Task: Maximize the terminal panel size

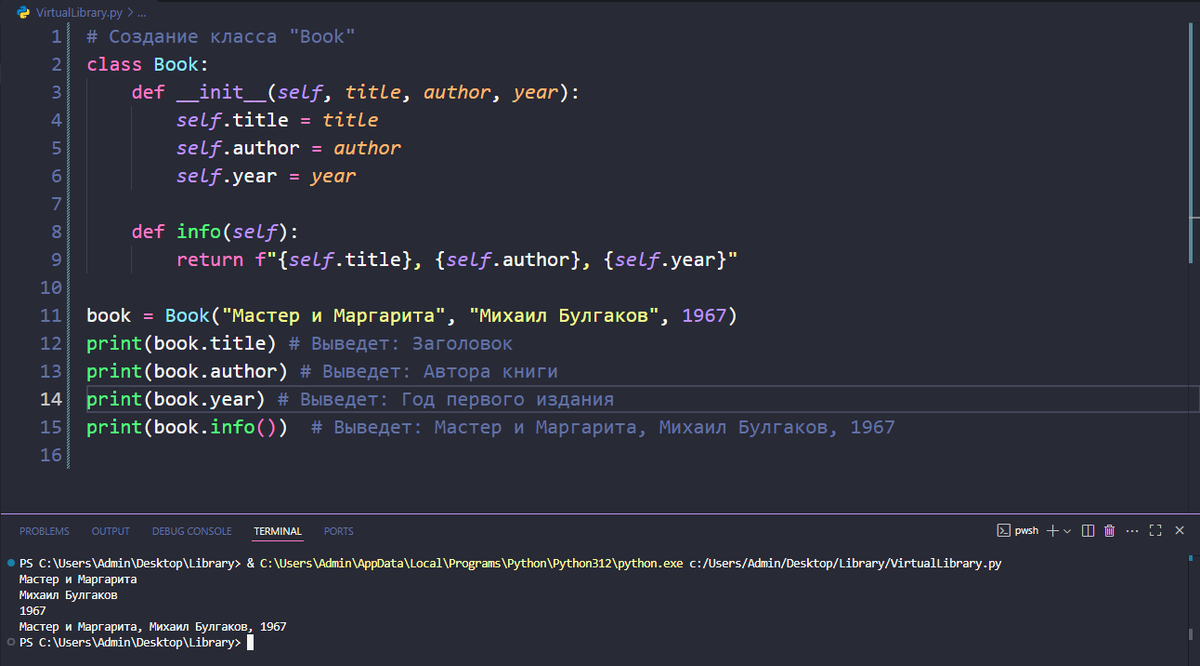Action: pos(1155,531)
